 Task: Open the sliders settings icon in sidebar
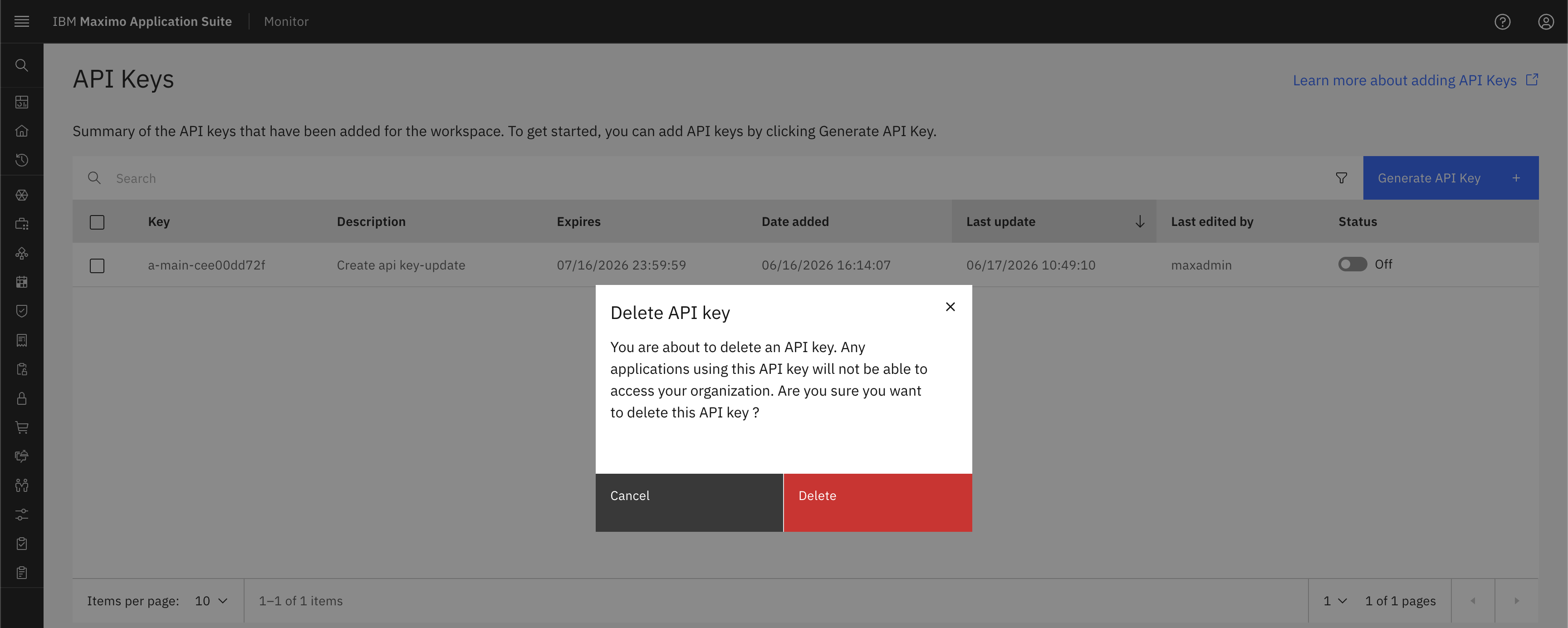click(x=21, y=515)
